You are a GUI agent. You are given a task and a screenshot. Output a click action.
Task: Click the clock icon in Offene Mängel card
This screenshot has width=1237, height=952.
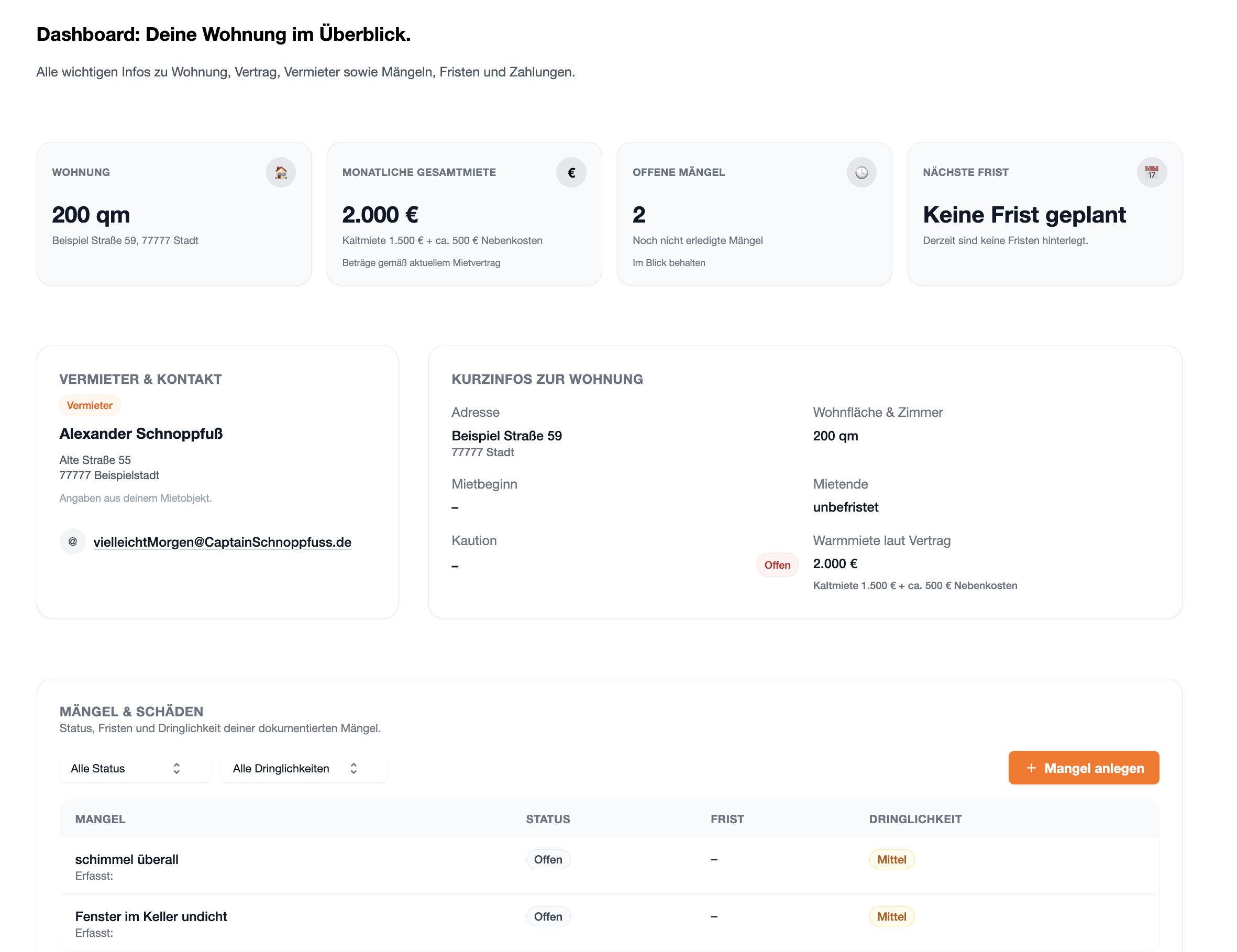coord(861,172)
